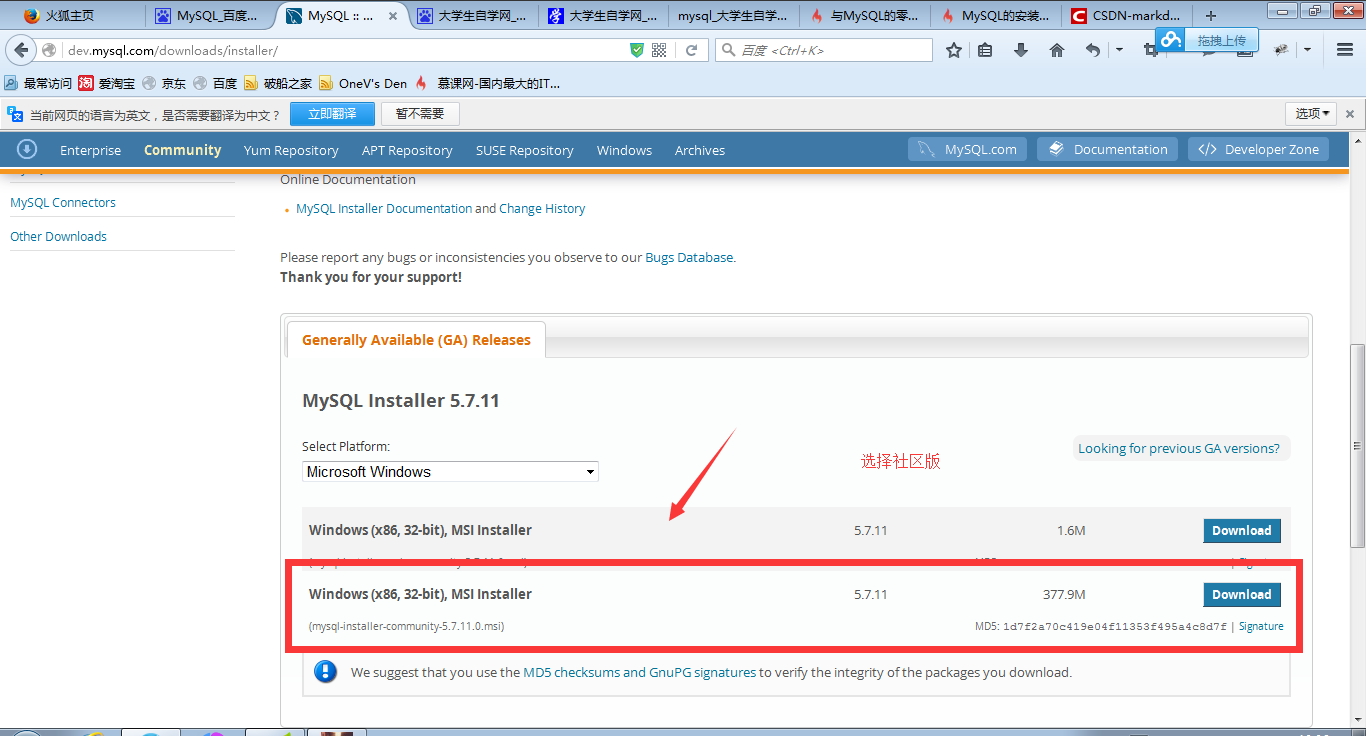Click the Documentation button

click(1107, 149)
